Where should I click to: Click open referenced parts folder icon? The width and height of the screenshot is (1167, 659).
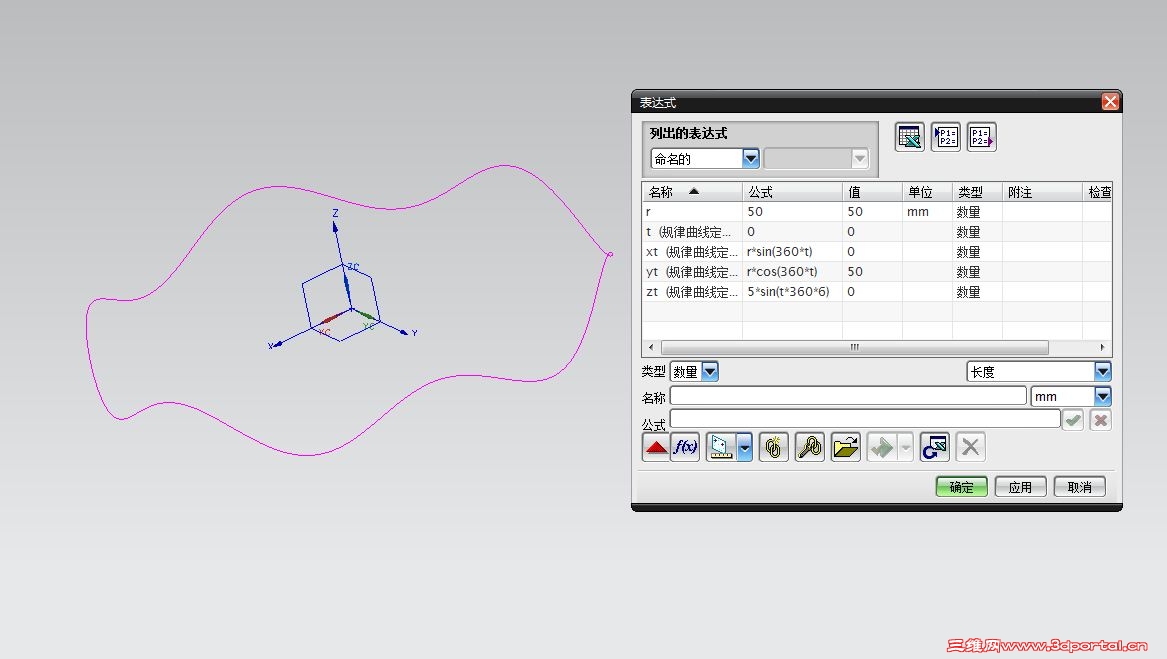pyautogui.click(x=845, y=448)
